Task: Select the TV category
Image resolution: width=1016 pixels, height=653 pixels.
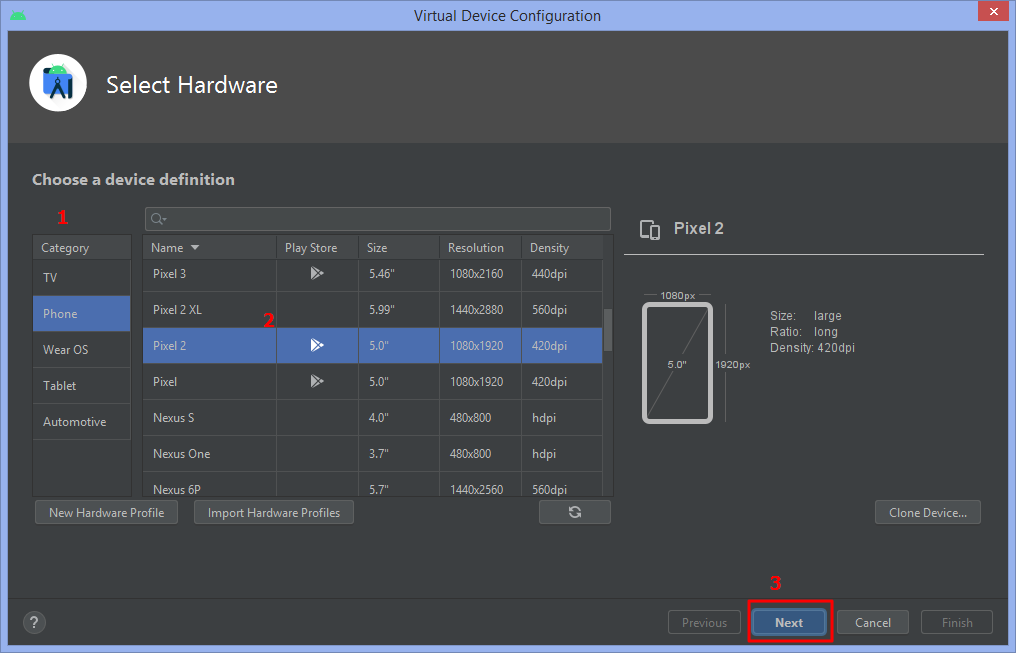Action: pyautogui.click(x=82, y=277)
